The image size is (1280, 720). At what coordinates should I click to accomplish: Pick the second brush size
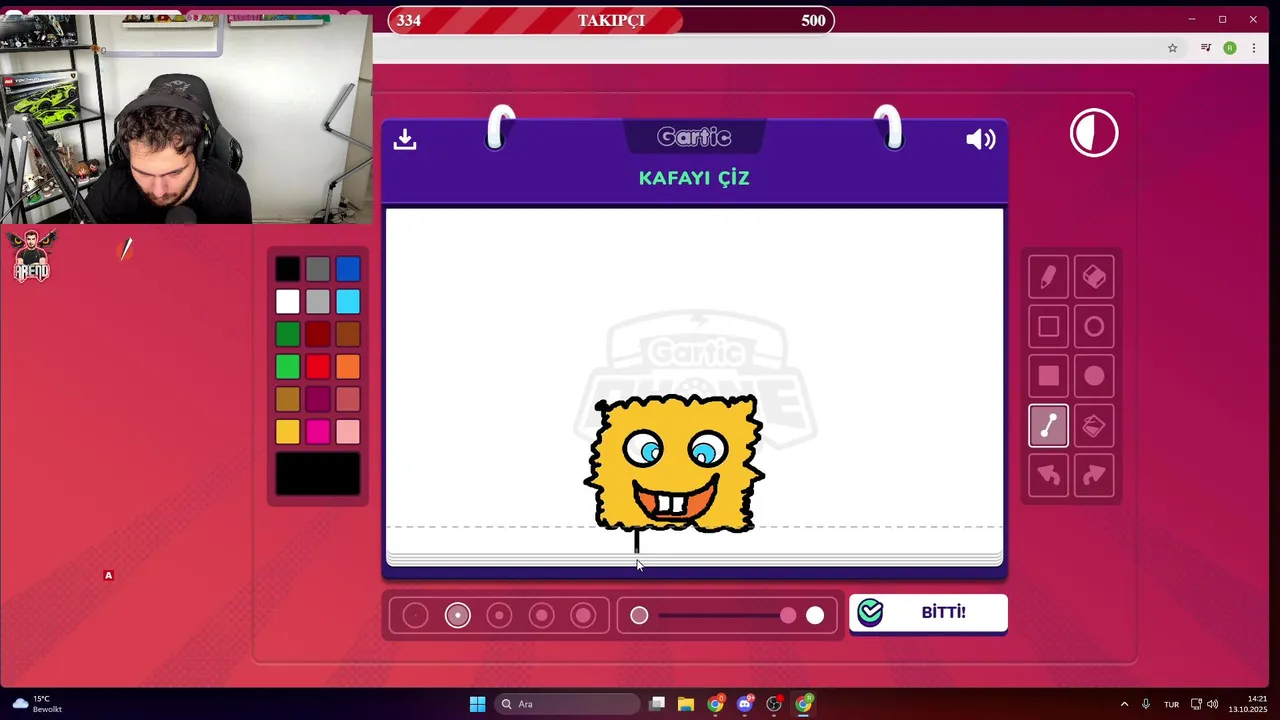coord(457,616)
